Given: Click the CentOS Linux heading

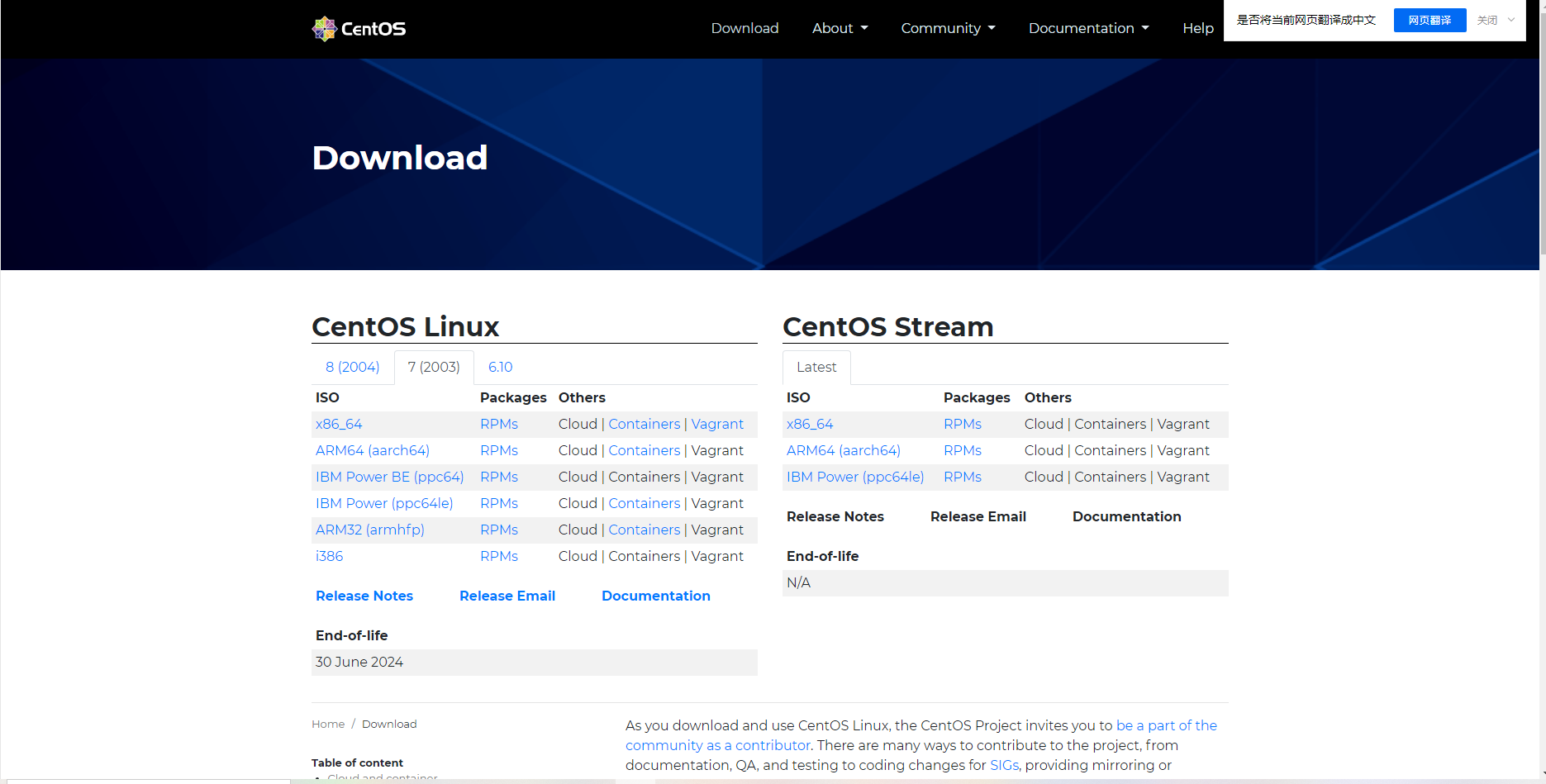Looking at the screenshot, I should (x=405, y=326).
